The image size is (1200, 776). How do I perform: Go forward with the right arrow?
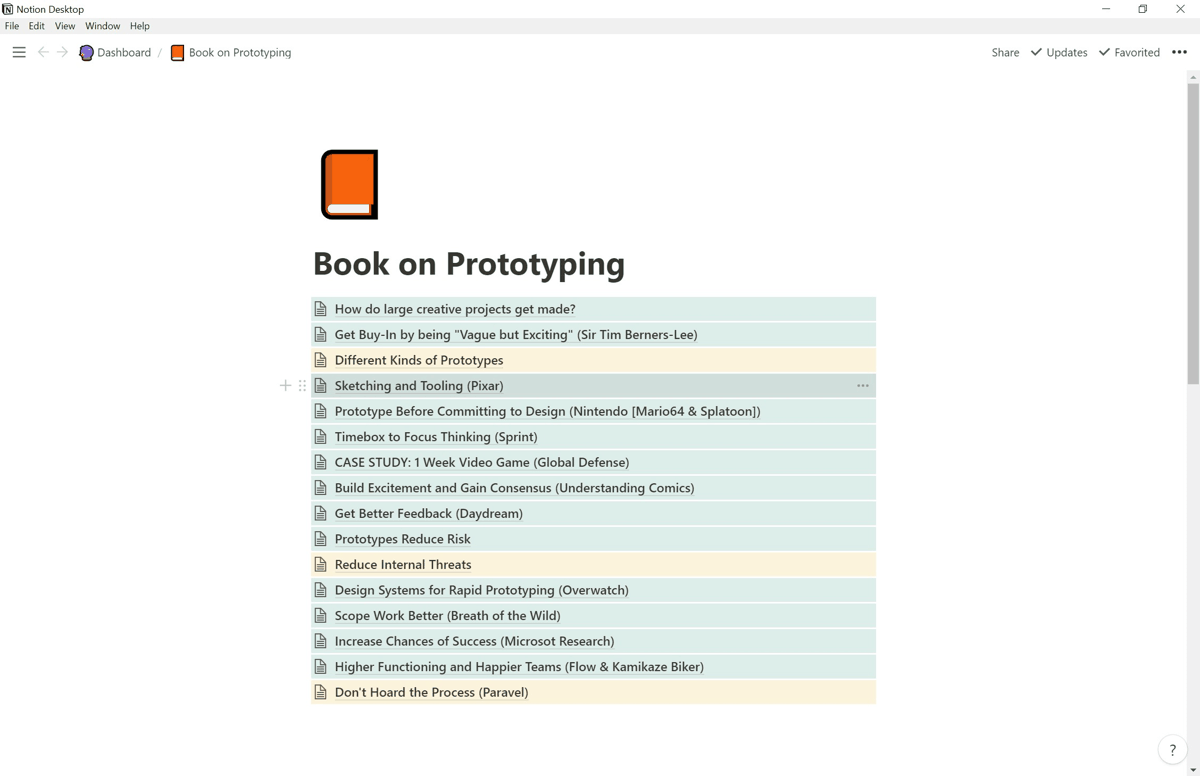(62, 52)
